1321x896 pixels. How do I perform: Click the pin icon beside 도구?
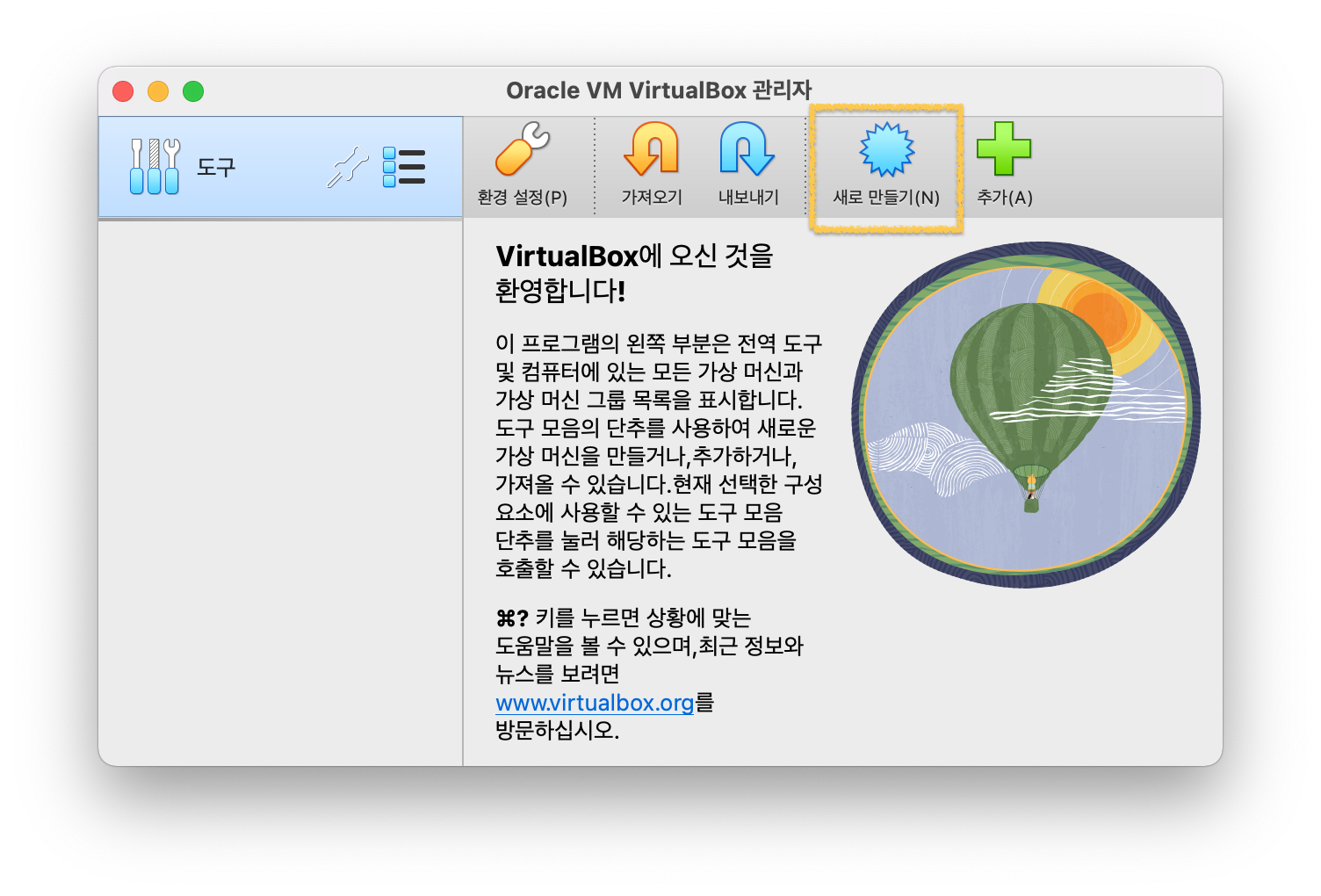348,167
